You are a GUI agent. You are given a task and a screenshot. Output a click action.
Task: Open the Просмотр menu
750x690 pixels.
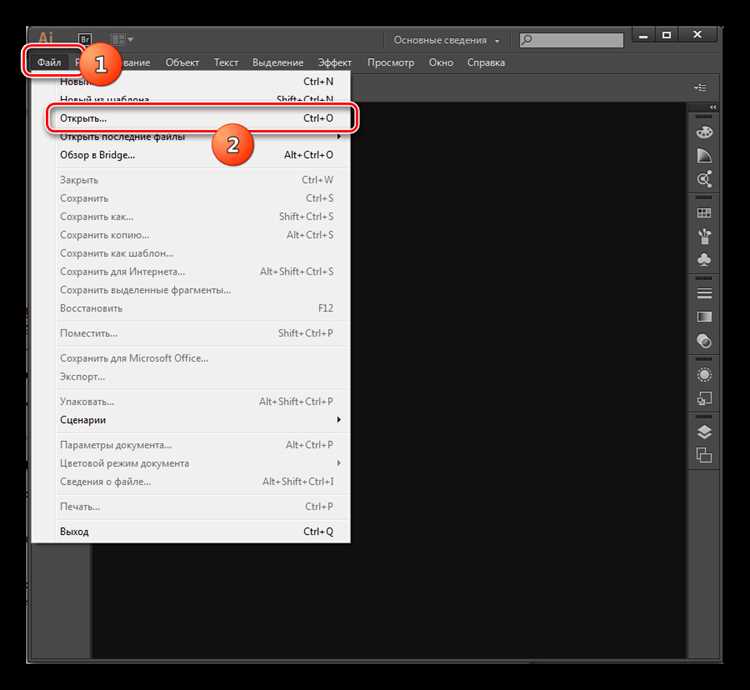(x=391, y=63)
